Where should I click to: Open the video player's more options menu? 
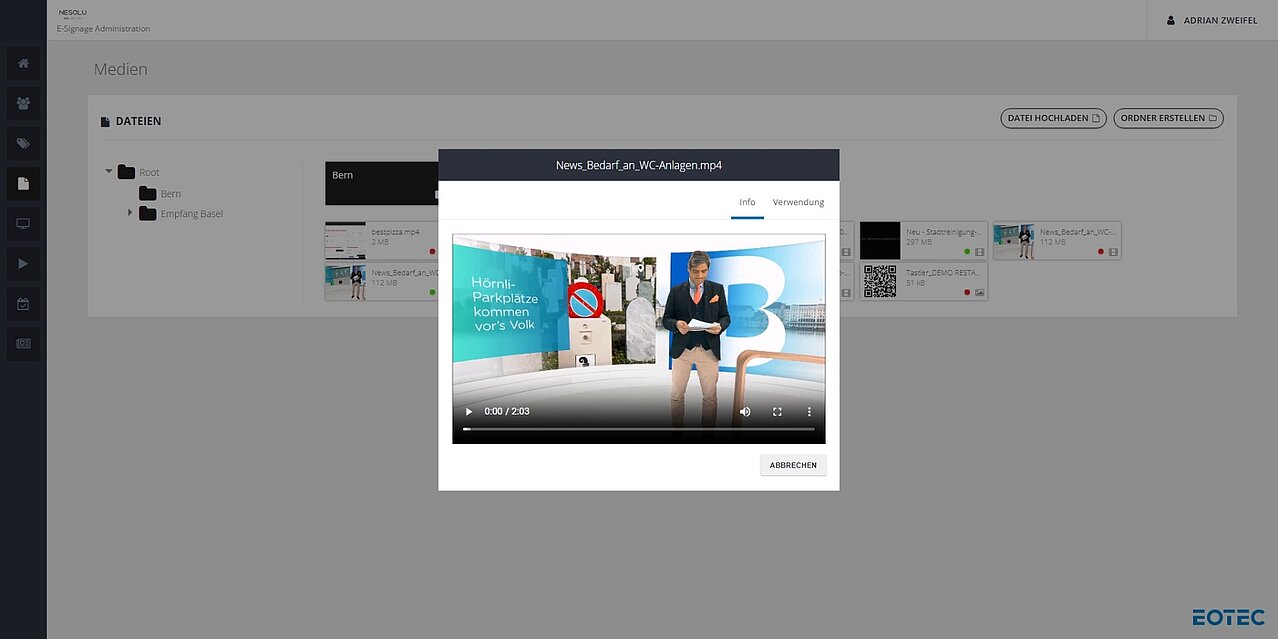pyautogui.click(x=809, y=411)
